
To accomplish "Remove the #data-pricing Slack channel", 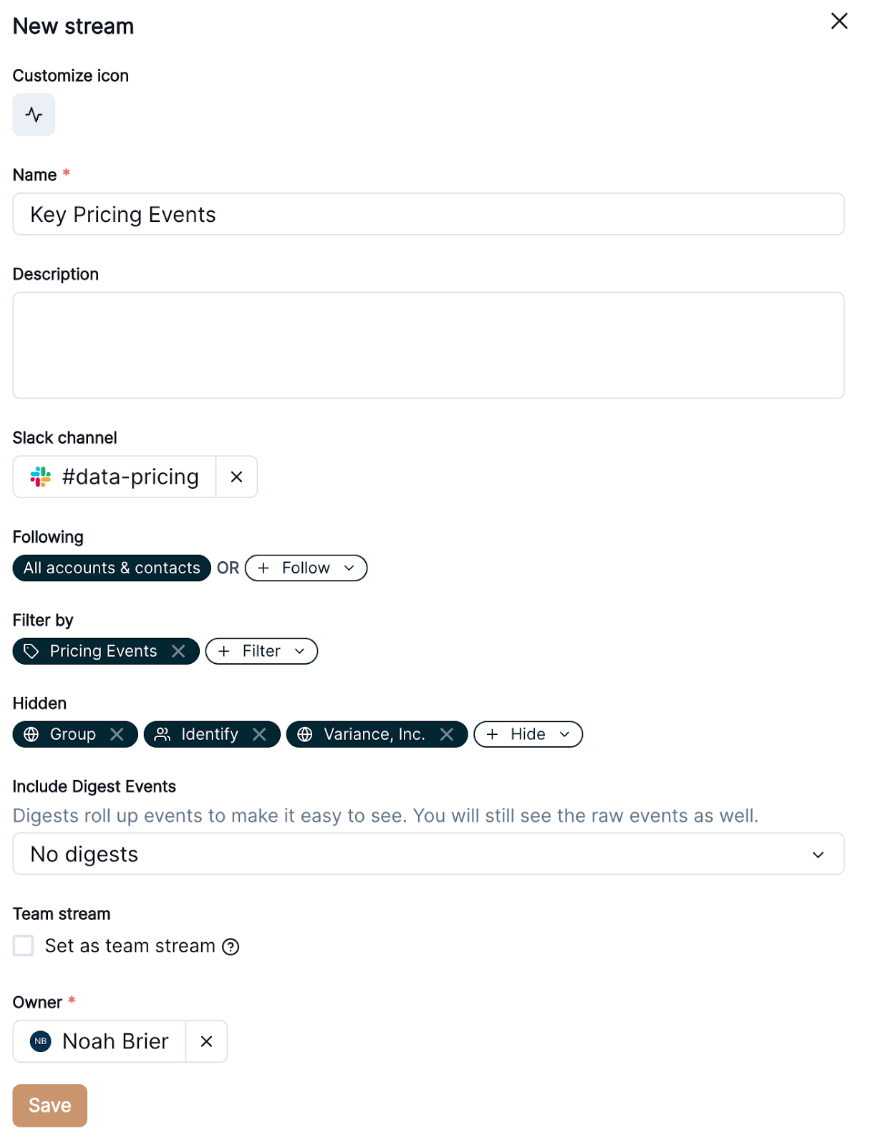I will tap(236, 477).
